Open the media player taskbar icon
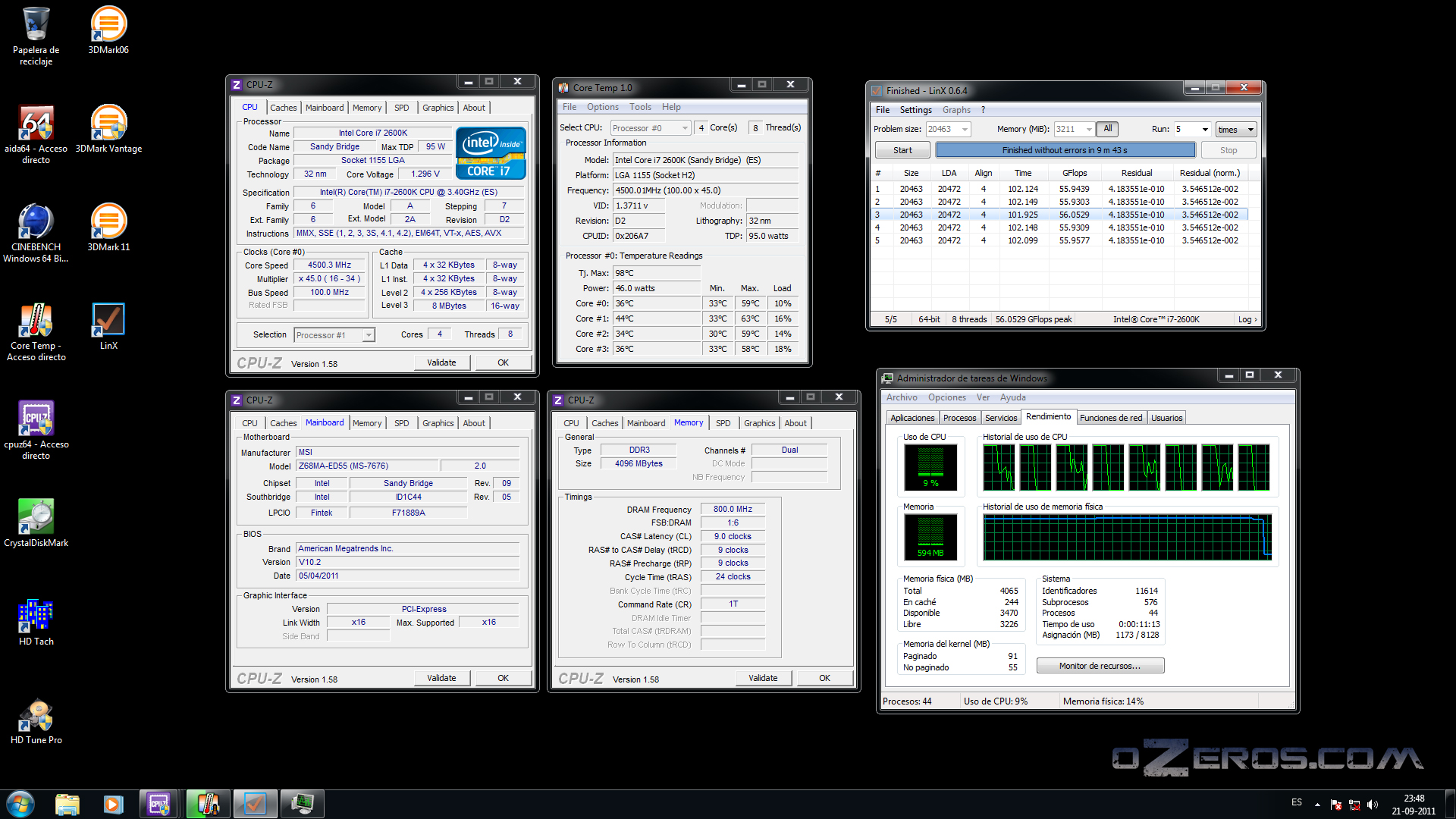The image size is (1456, 819). (113, 804)
